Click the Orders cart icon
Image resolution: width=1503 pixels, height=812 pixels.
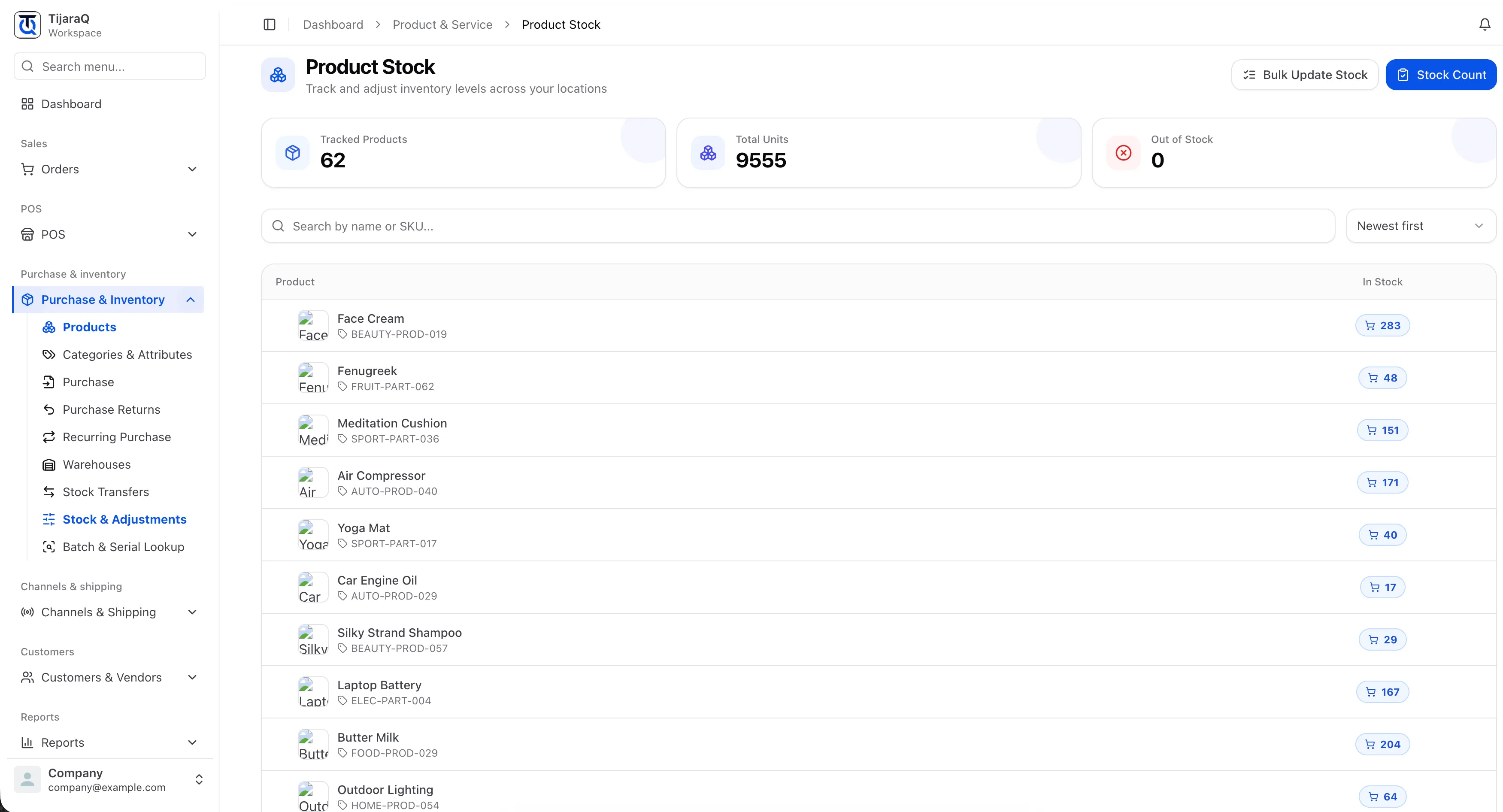pyautogui.click(x=27, y=169)
